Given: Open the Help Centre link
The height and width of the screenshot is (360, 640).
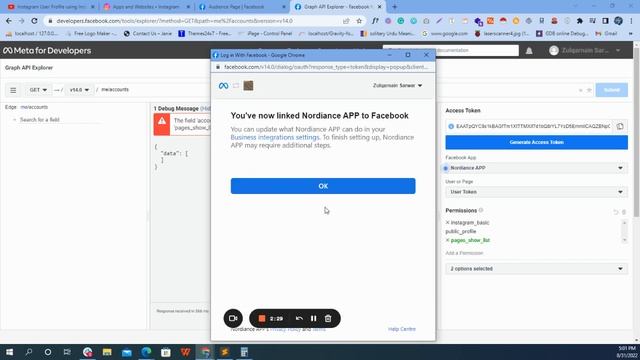Looking at the screenshot, I should click(402, 329).
